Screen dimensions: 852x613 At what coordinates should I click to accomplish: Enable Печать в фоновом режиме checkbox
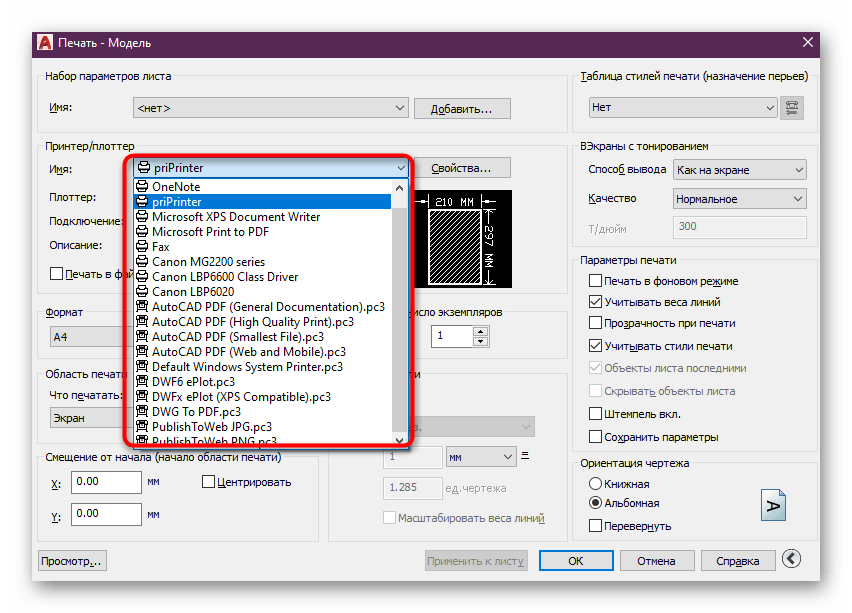[596, 282]
